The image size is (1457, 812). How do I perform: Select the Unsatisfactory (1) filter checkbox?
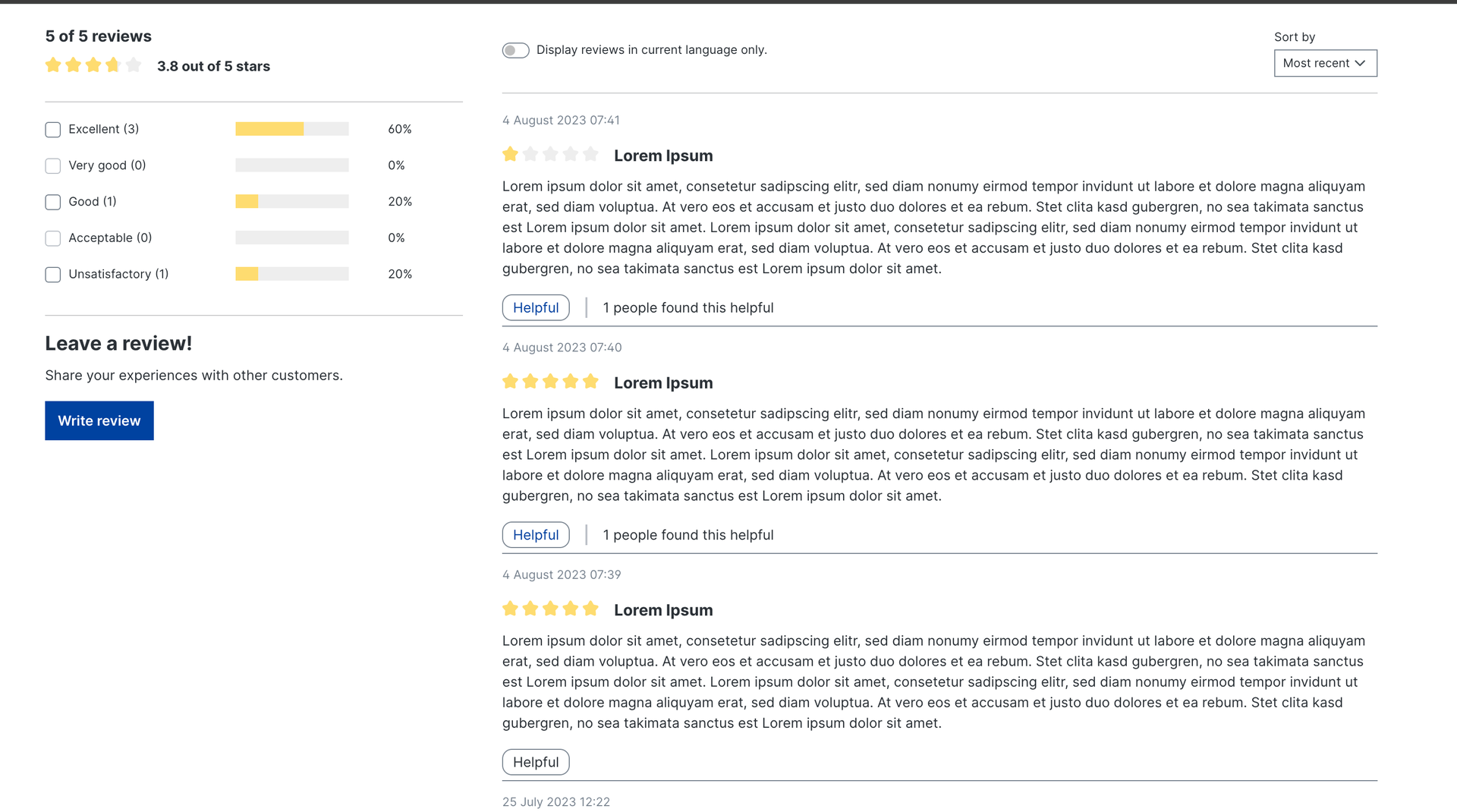[53, 275]
